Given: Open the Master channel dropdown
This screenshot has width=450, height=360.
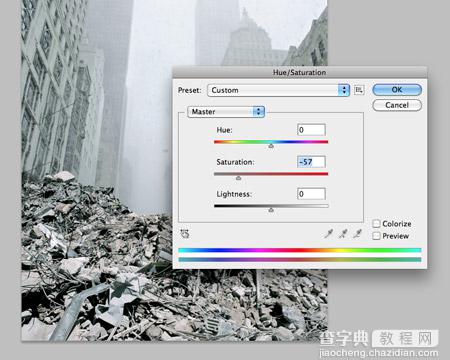Looking at the screenshot, I should click(x=226, y=112).
